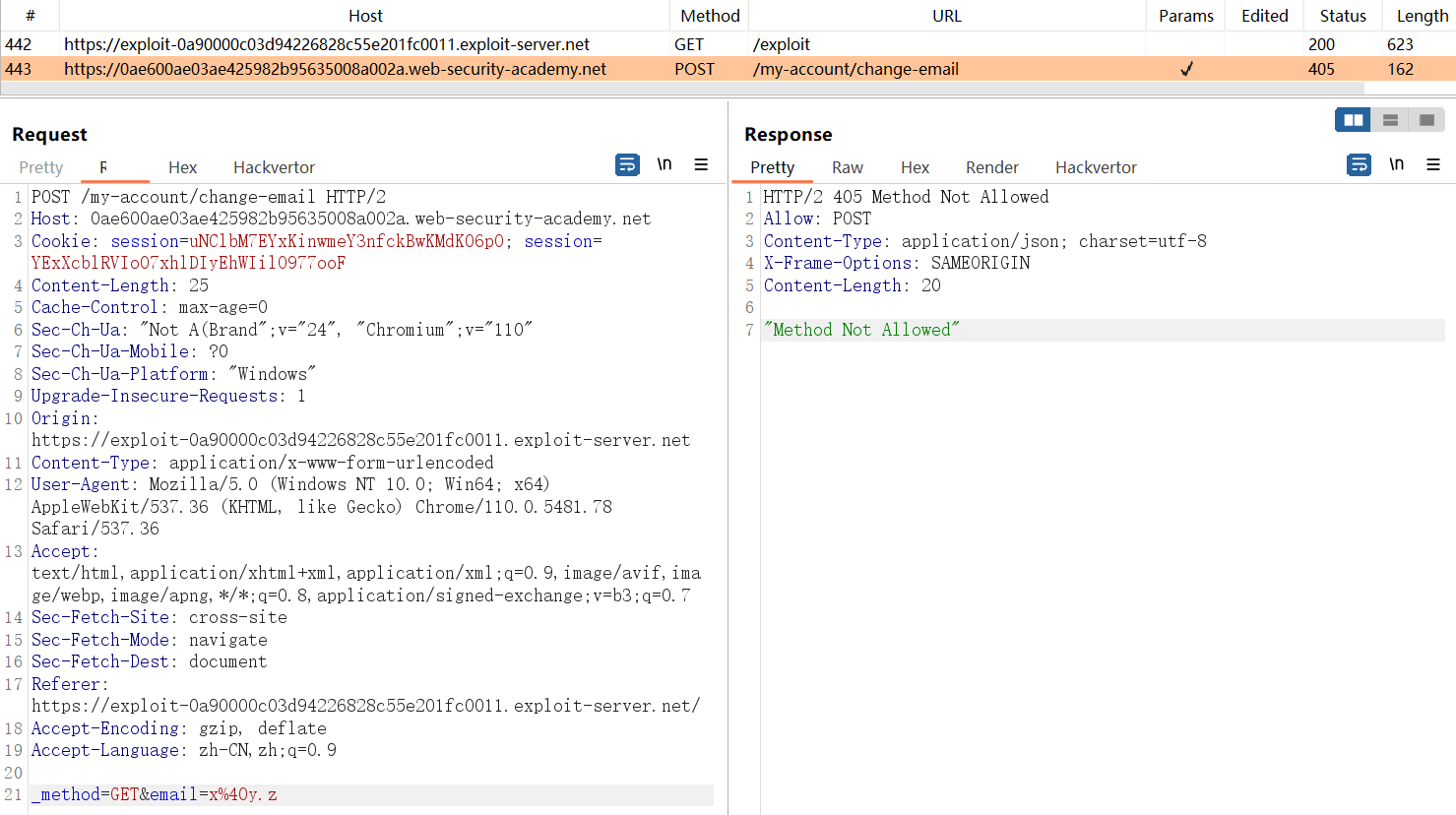
Task: Switch to side-by-side split layout
Action: 1353,120
